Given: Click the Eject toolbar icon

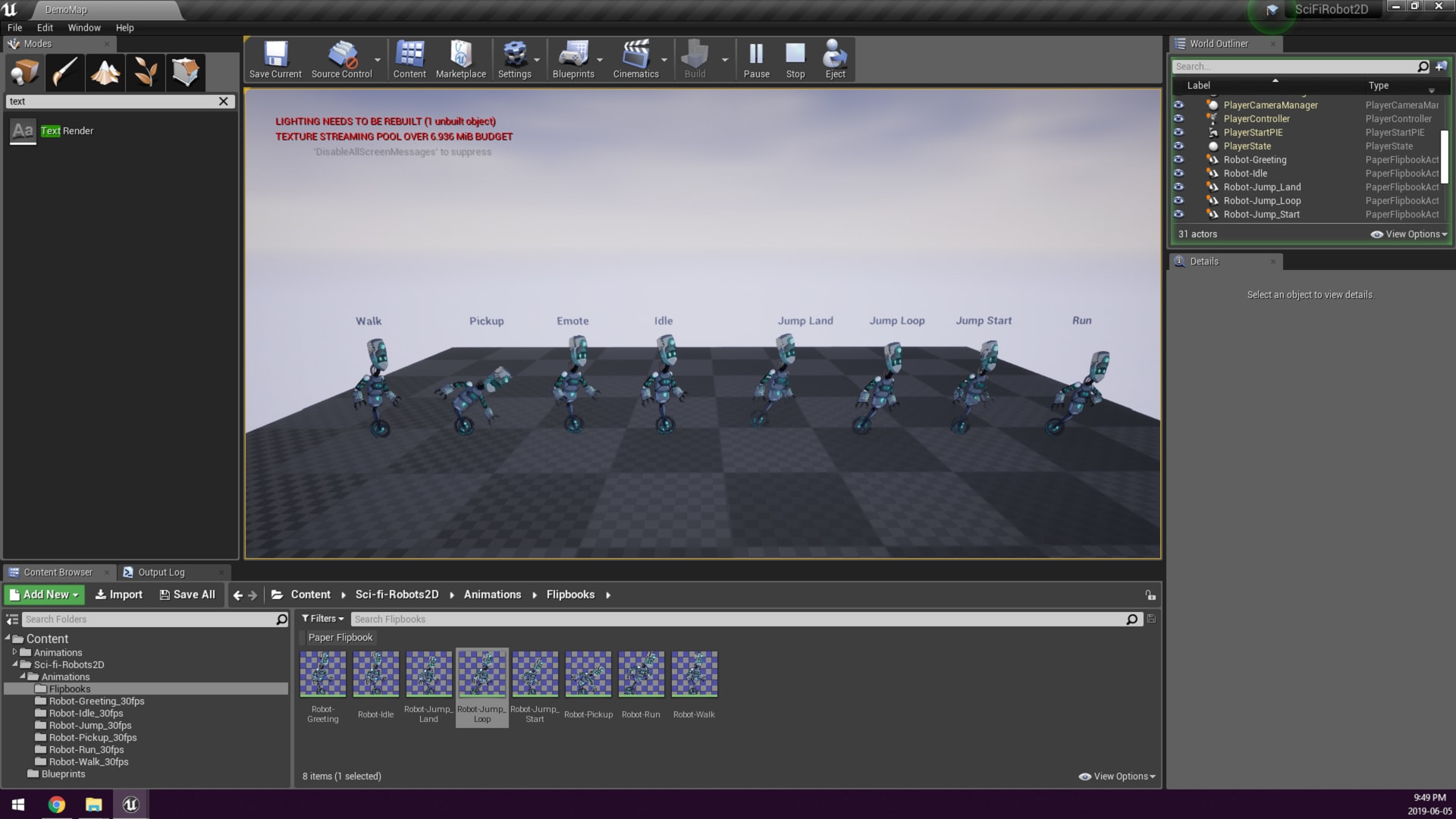Looking at the screenshot, I should 835,60.
